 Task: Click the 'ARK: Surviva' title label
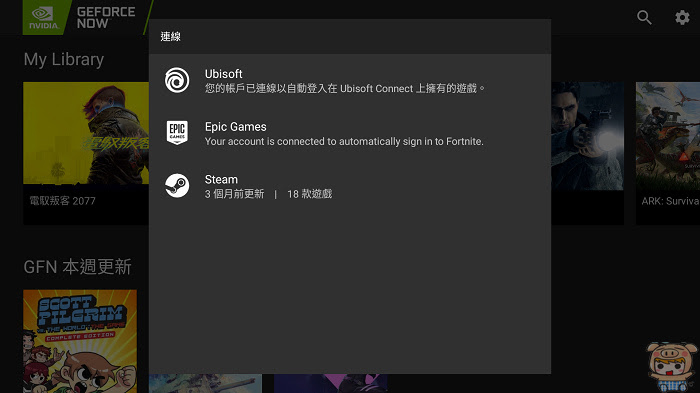click(671, 201)
